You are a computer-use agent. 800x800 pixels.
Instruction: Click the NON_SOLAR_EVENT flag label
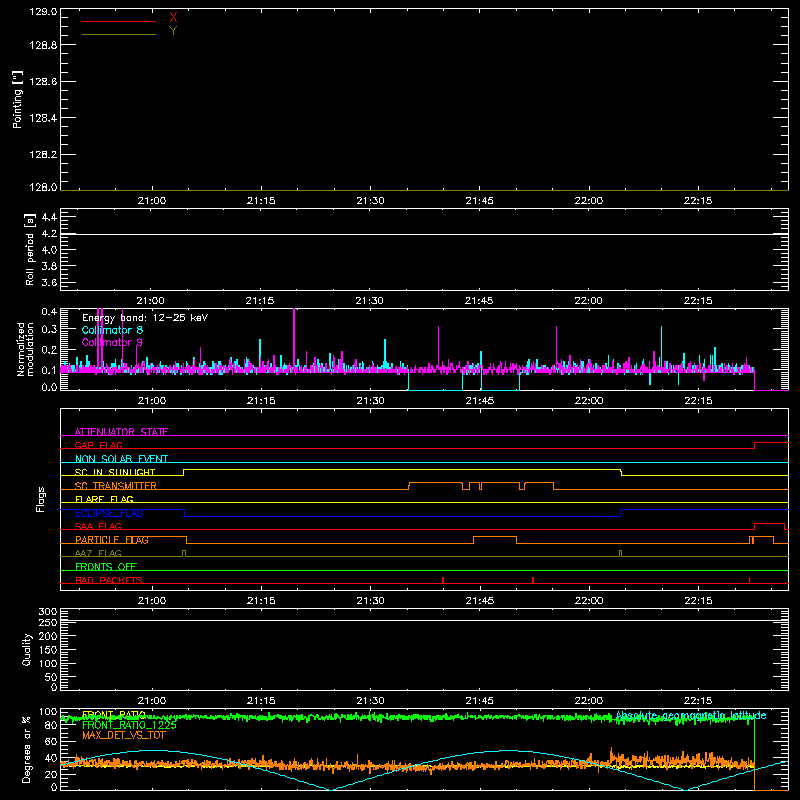click(121, 459)
